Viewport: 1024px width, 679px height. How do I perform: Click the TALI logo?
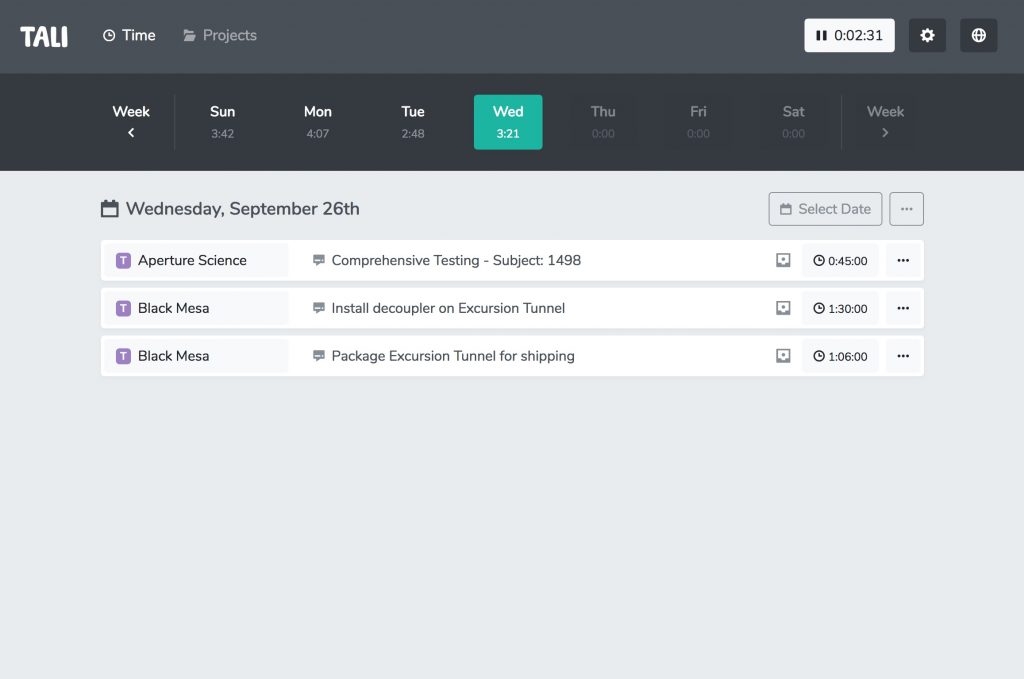coord(43,35)
